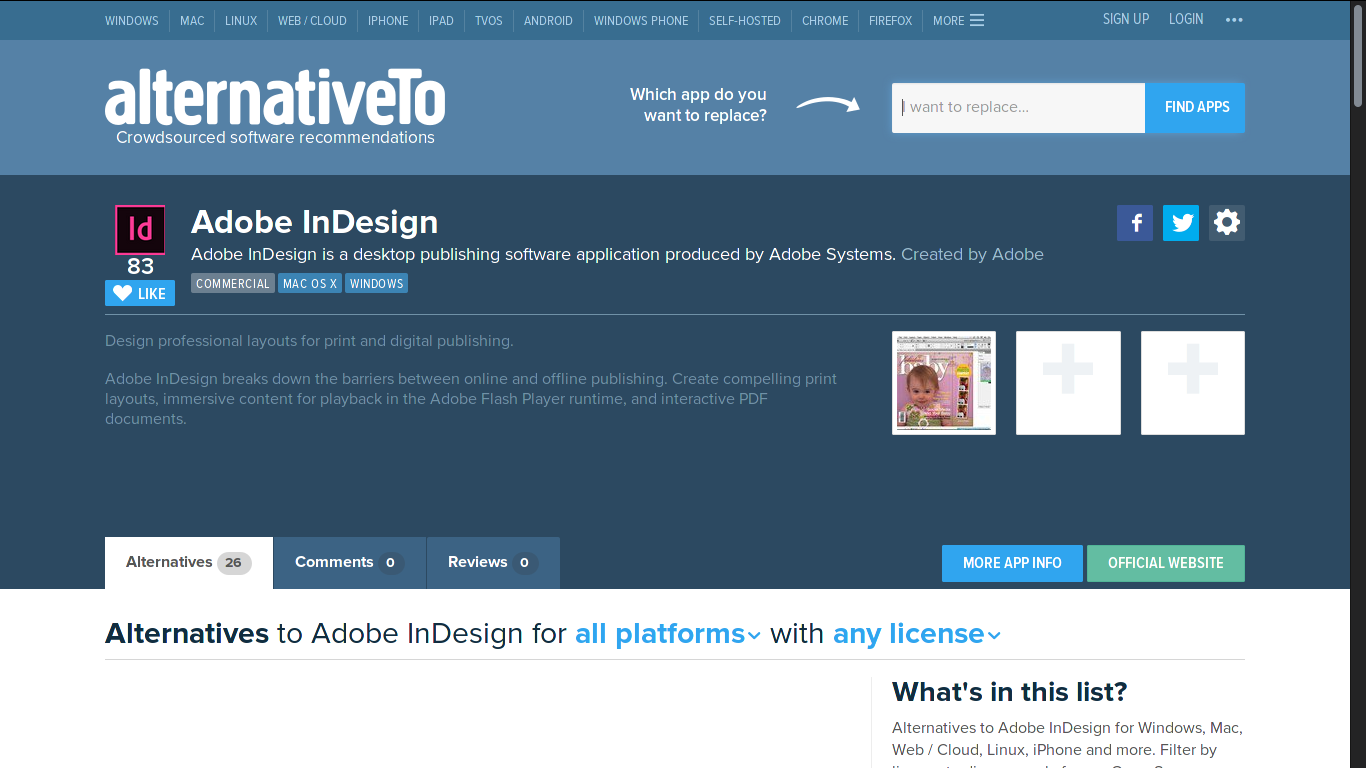The width and height of the screenshot is (1366, 768).
Task: Click the Adobe InDesign title heading
Action: (x=314, y=222)
